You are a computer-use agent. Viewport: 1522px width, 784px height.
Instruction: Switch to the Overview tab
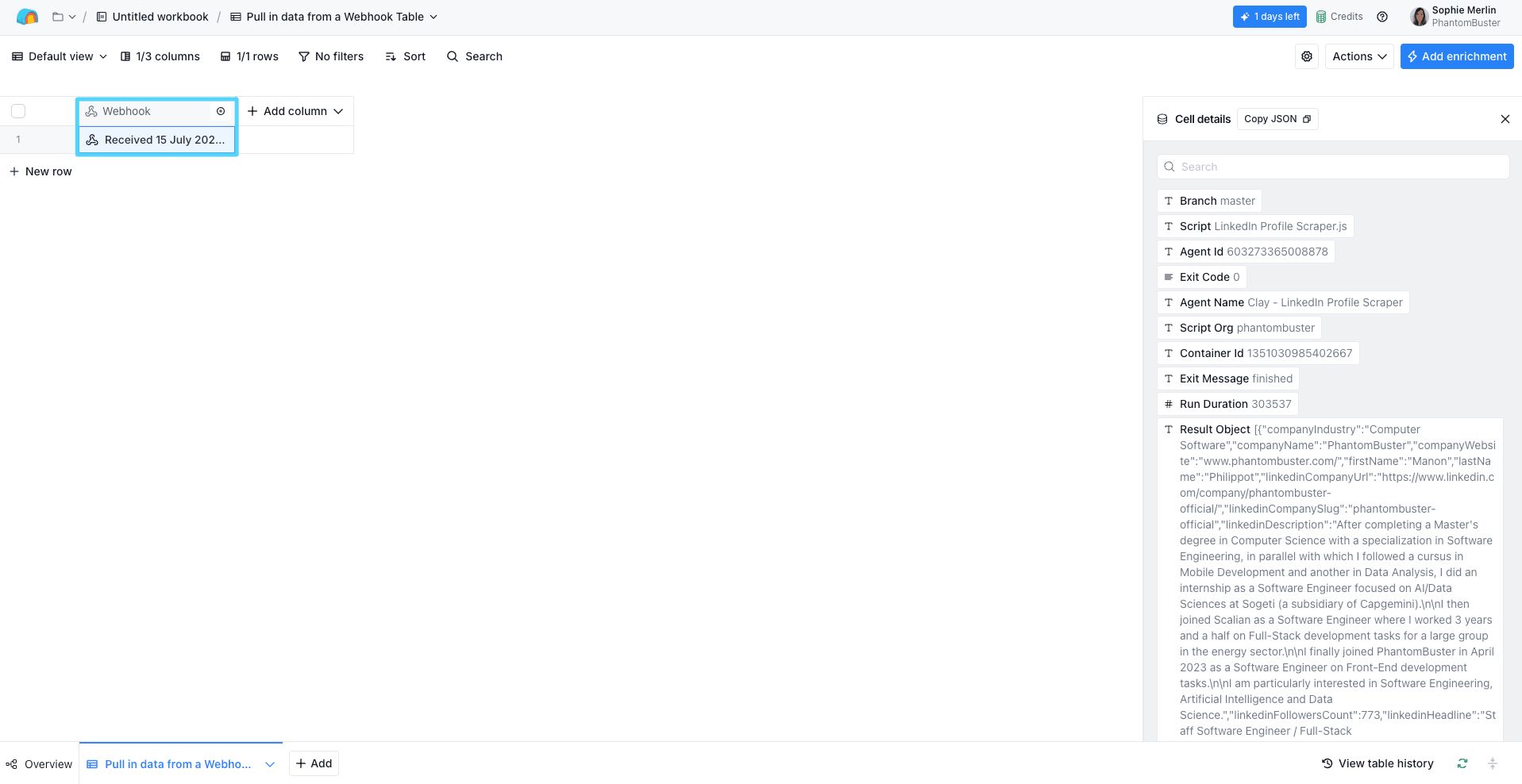coord(39,764)
